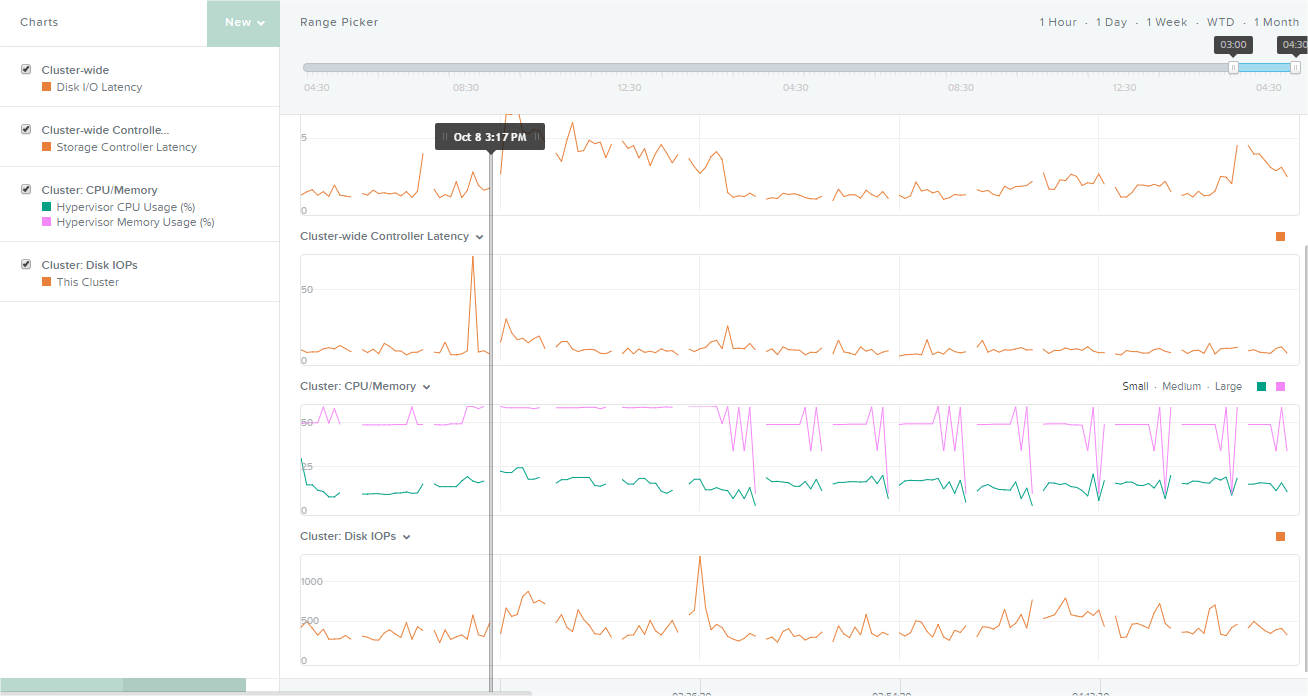Set CPU/Memory chart size to Medium

[1181, 387]
